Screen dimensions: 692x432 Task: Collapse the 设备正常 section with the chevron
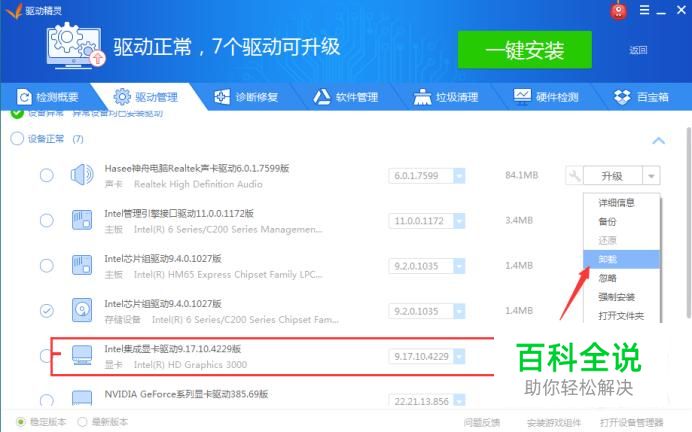pos(658,141)
